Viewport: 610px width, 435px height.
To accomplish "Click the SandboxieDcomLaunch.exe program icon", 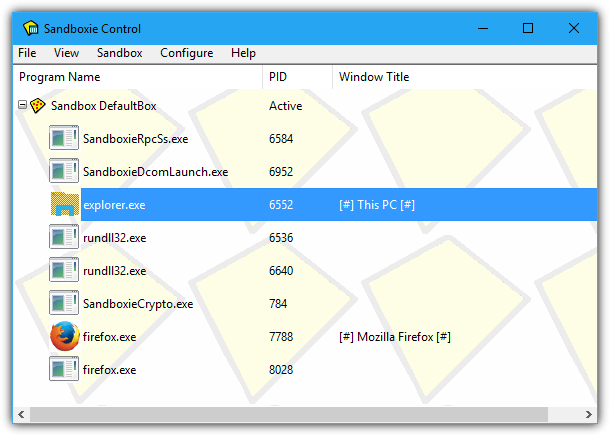I will [64, 171].
